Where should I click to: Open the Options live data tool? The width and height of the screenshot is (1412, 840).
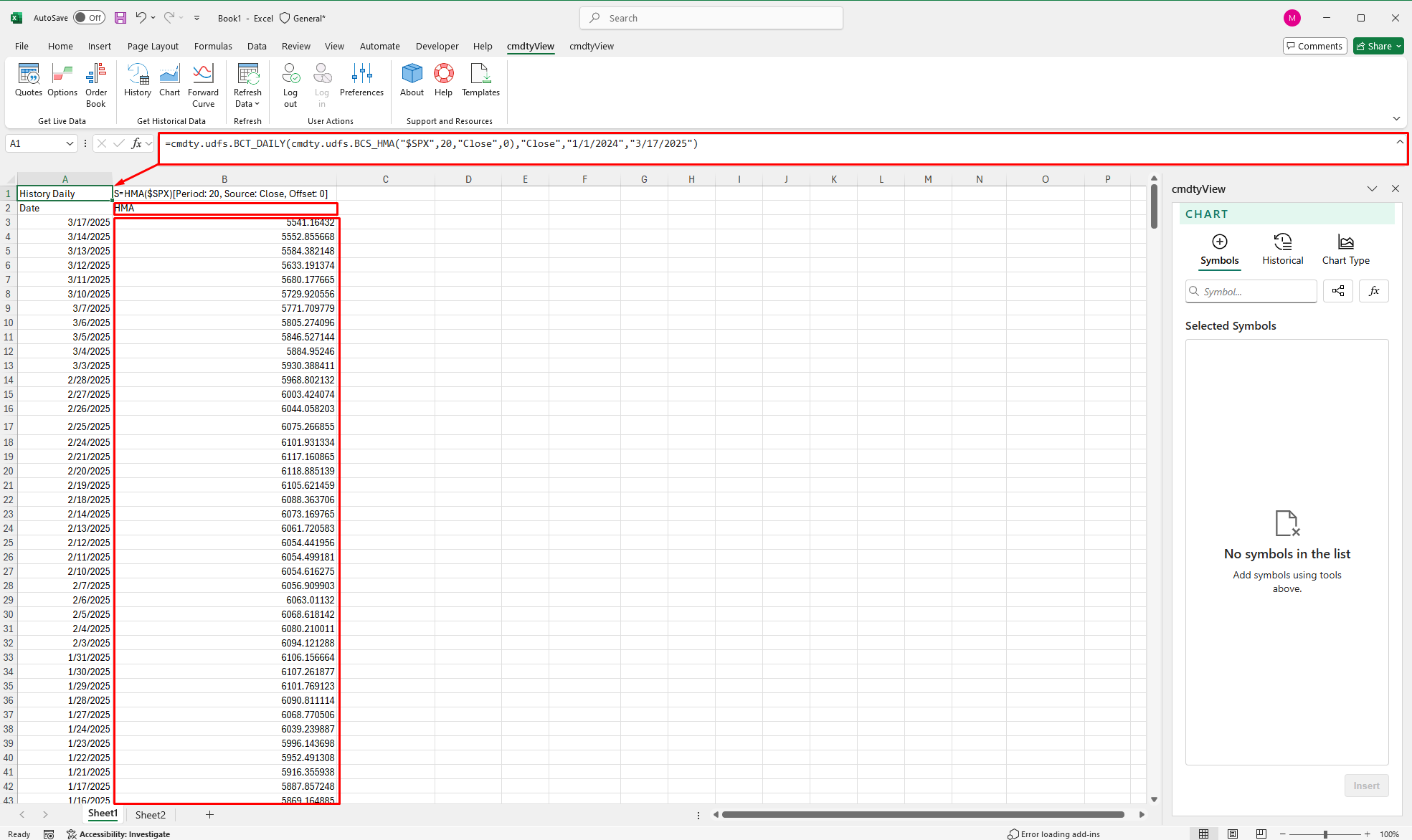point(62,80)
